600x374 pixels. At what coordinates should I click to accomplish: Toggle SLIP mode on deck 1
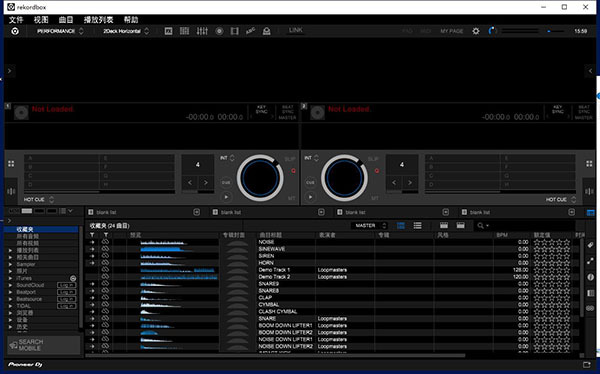click(x=290, y=159)
